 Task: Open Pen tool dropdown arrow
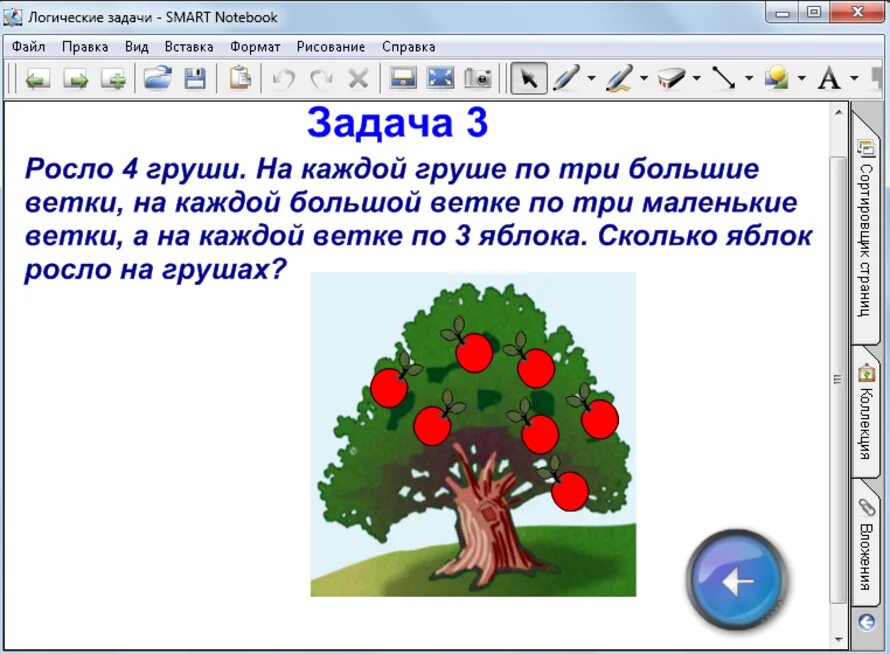[x=591, y=78]
